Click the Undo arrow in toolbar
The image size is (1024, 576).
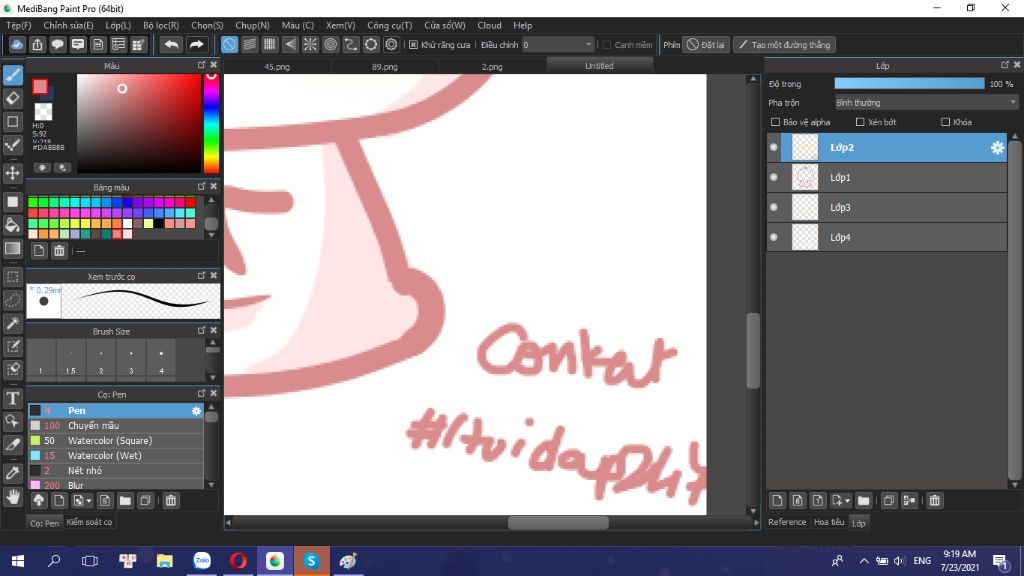pyautogui.click(x=171, y=44)
